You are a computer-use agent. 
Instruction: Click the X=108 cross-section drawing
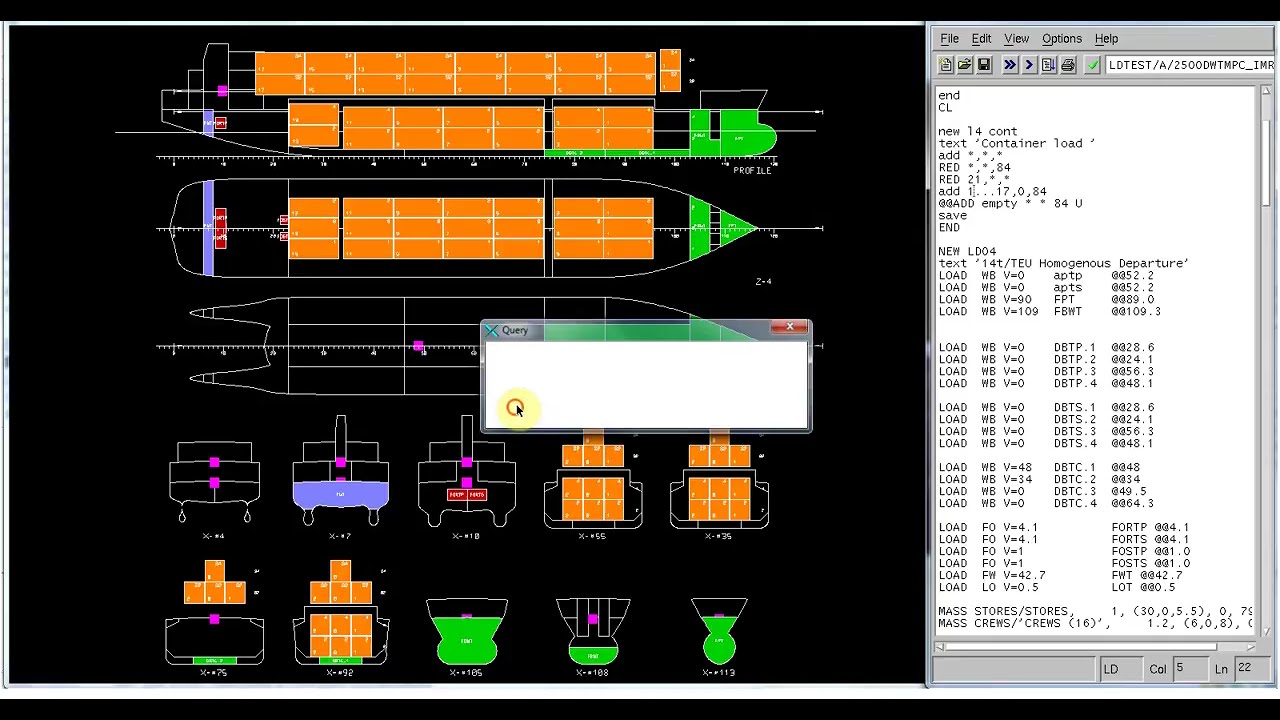click(593, 632)
